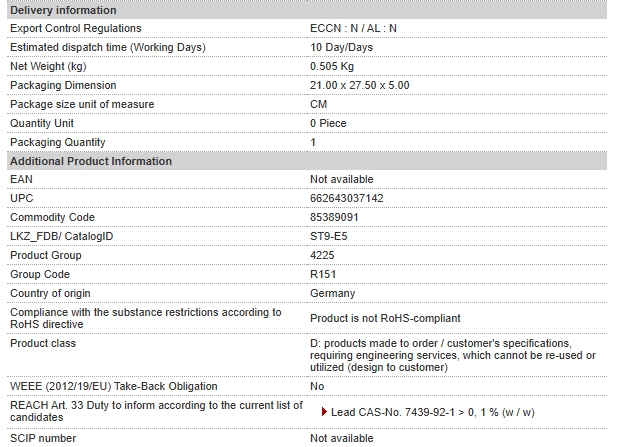Click the Country of origin value Germany

[x=332, y=293]
